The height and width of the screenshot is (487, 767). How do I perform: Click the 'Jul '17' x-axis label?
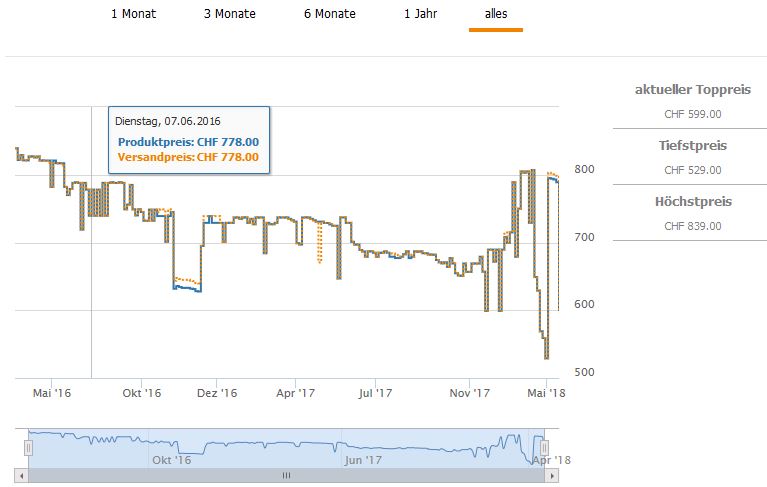(375, 394)
